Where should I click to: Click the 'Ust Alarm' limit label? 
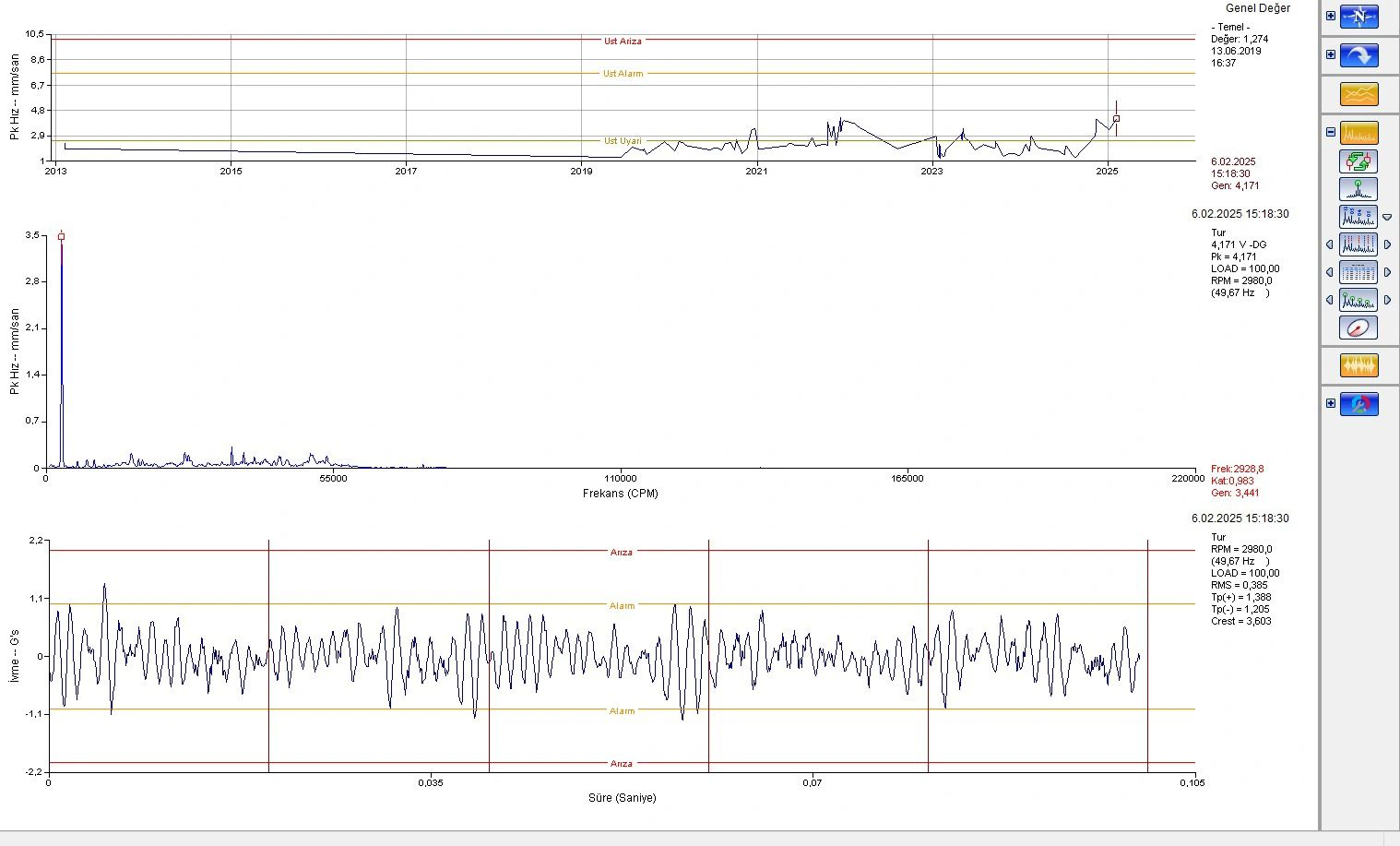click(x=623, y=74)
